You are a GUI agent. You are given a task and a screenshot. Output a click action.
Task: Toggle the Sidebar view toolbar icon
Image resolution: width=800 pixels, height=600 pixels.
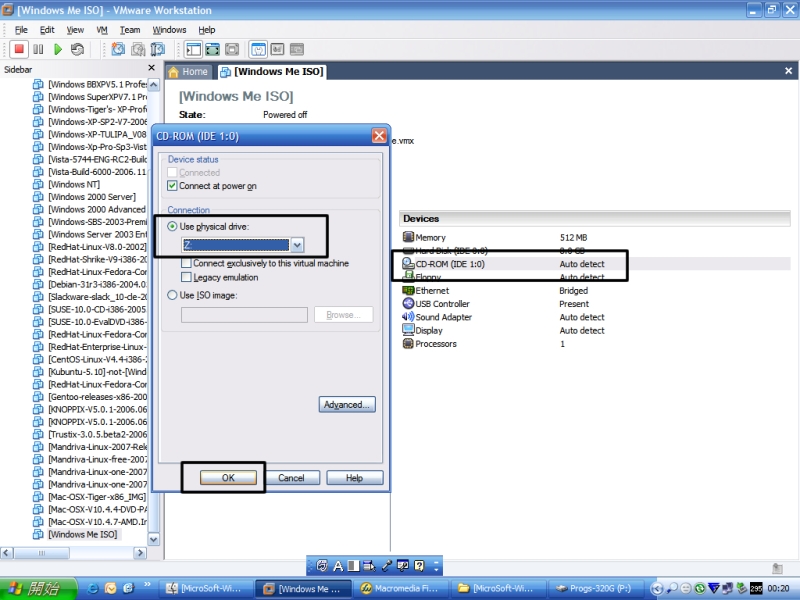point(193,49)
